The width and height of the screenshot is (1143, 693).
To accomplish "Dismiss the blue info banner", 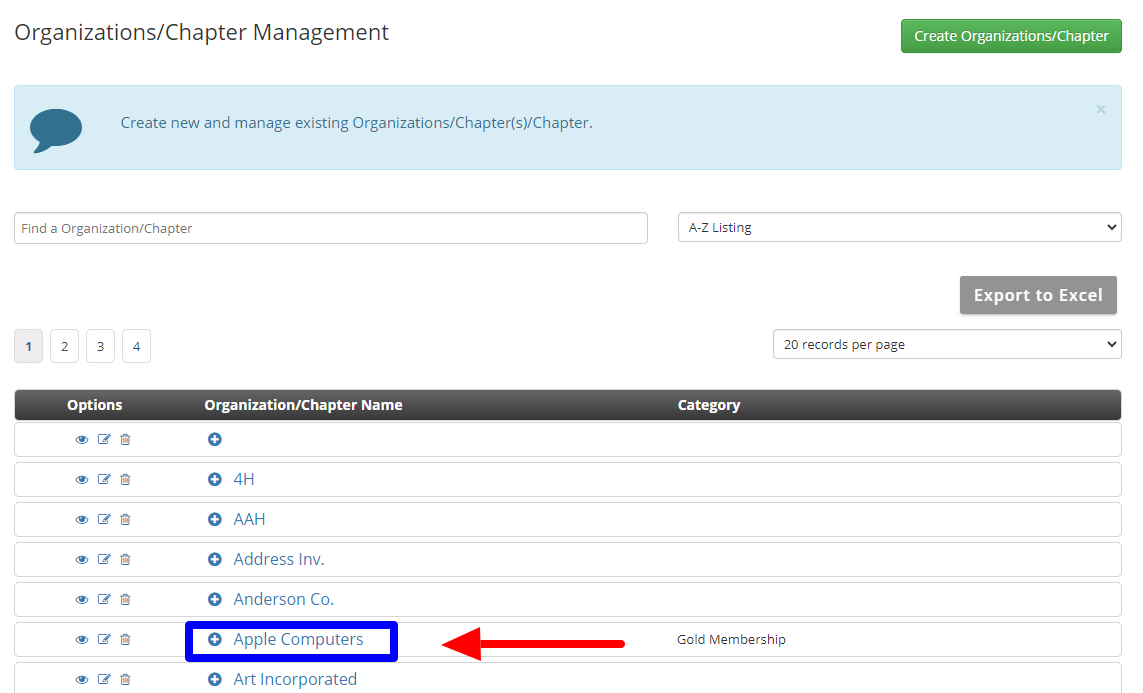I will click(x=1101, y=109).
